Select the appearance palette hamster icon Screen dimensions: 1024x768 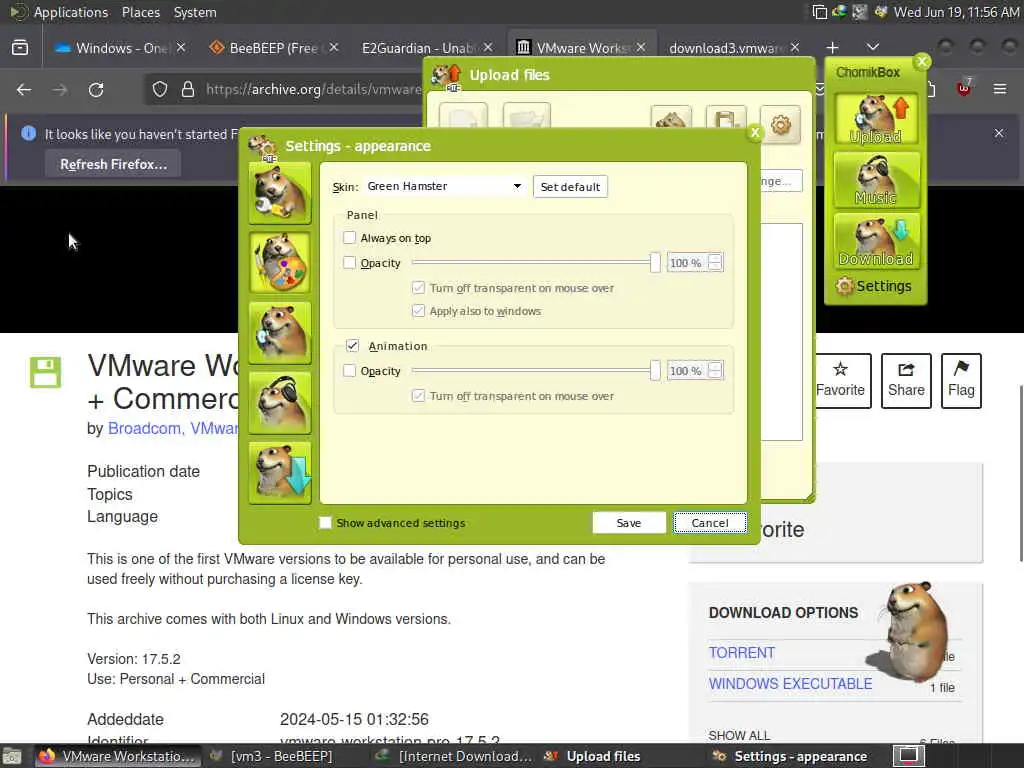coord(280,263)
